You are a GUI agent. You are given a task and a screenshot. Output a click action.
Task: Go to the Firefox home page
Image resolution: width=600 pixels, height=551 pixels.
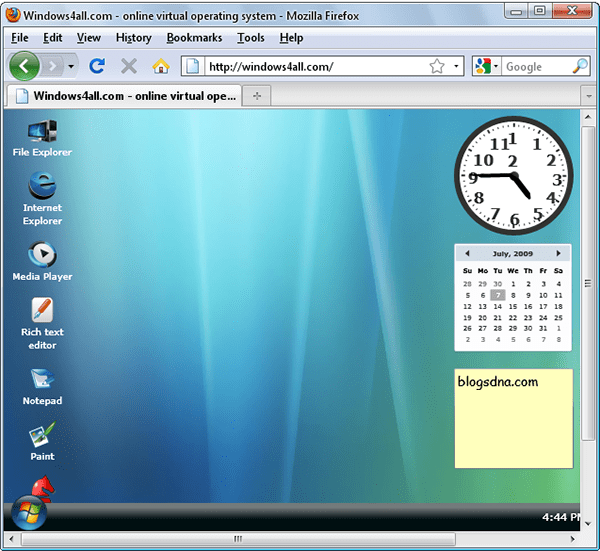click(x=161, y=66)
